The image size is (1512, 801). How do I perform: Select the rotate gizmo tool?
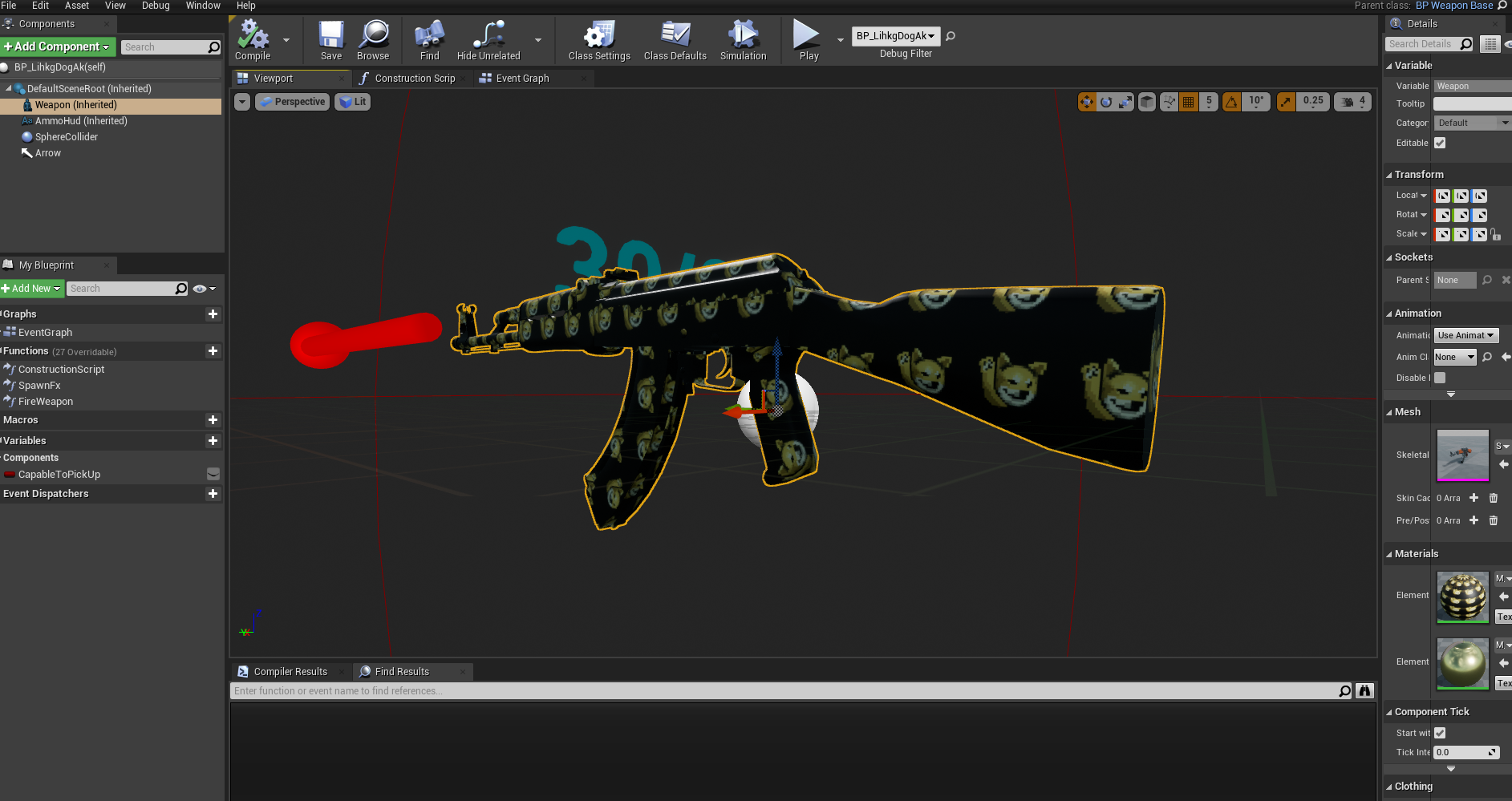coord(1106,102)
